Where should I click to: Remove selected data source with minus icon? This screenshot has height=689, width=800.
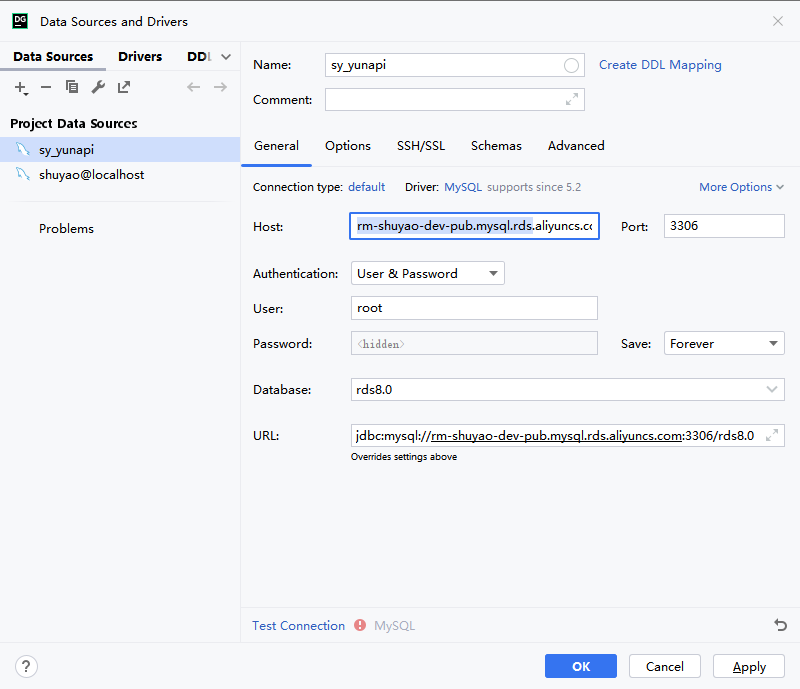[46, 87]
